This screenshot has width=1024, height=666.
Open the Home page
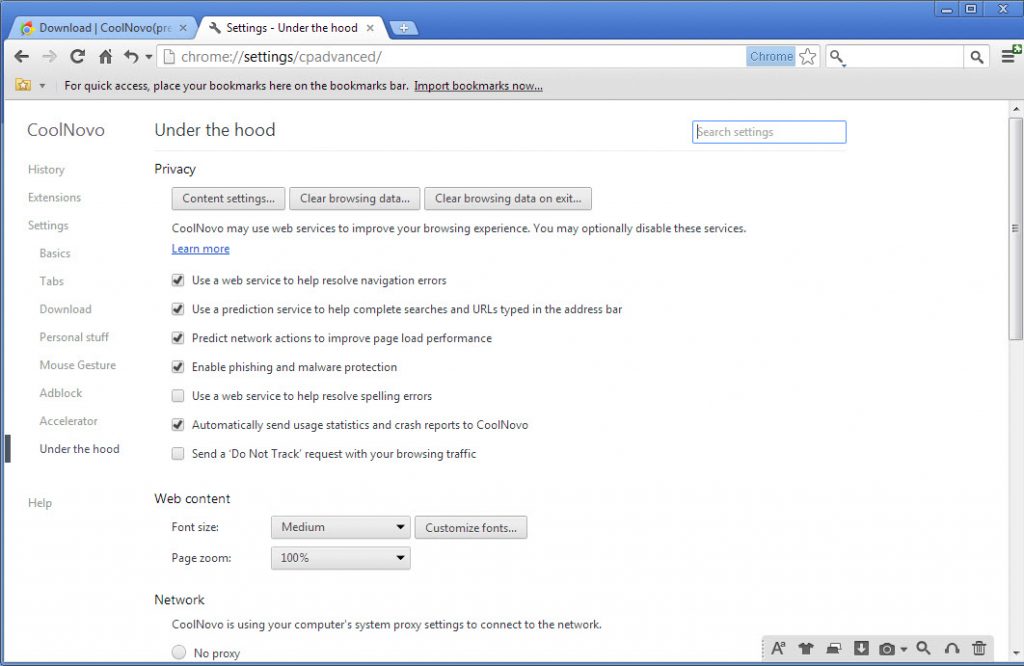click(x=105, y=57)
